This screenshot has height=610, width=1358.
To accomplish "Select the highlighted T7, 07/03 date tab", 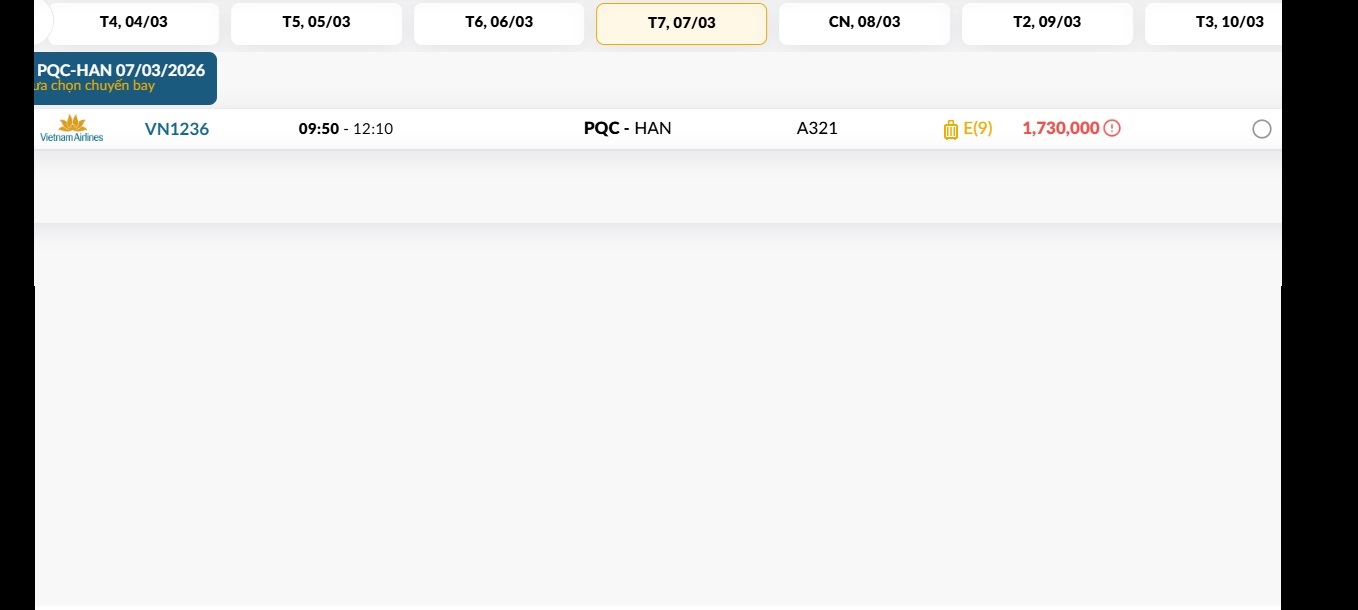I will click(x=681, y=23).
